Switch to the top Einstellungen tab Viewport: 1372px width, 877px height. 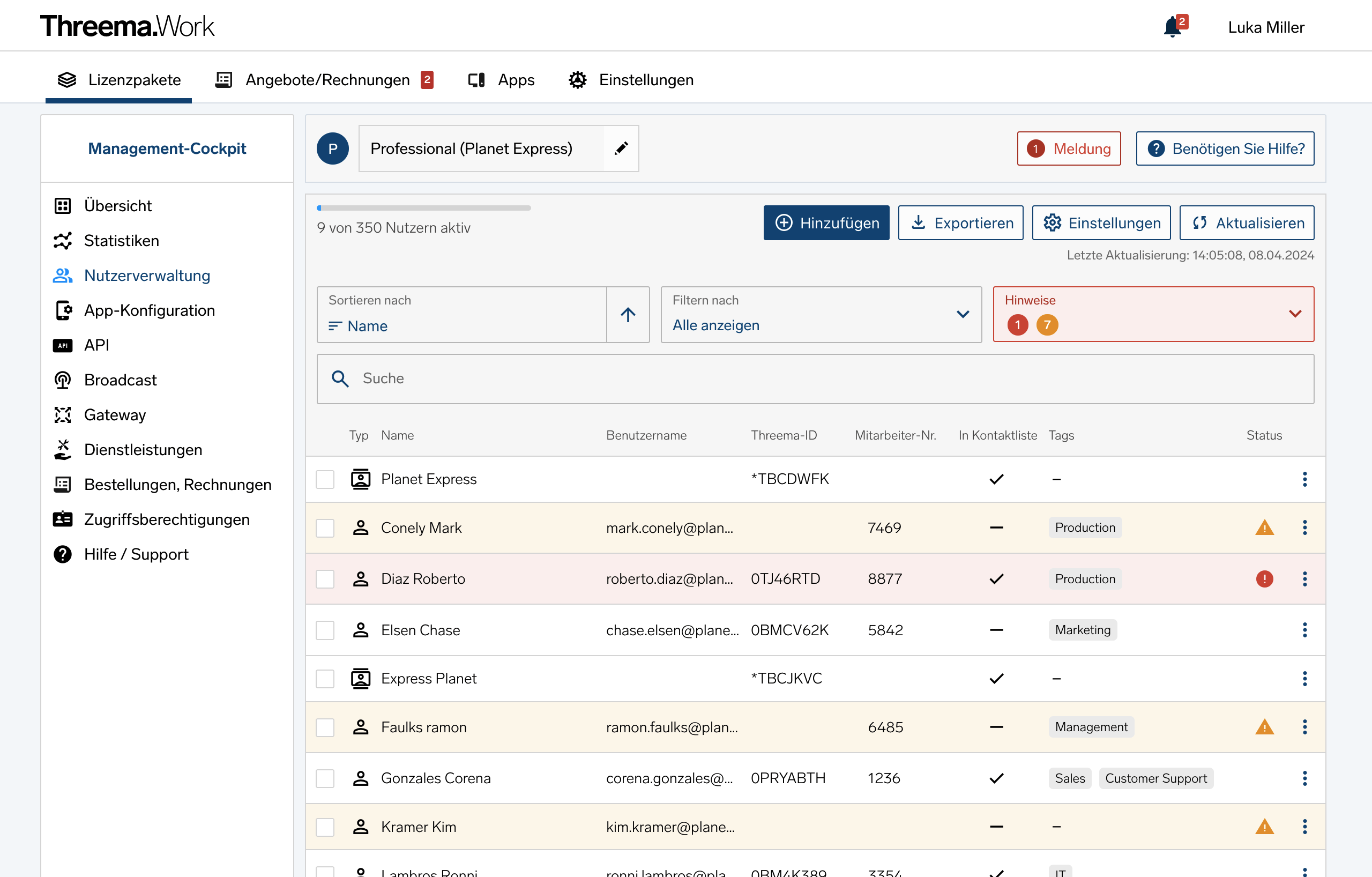[631, 80]
